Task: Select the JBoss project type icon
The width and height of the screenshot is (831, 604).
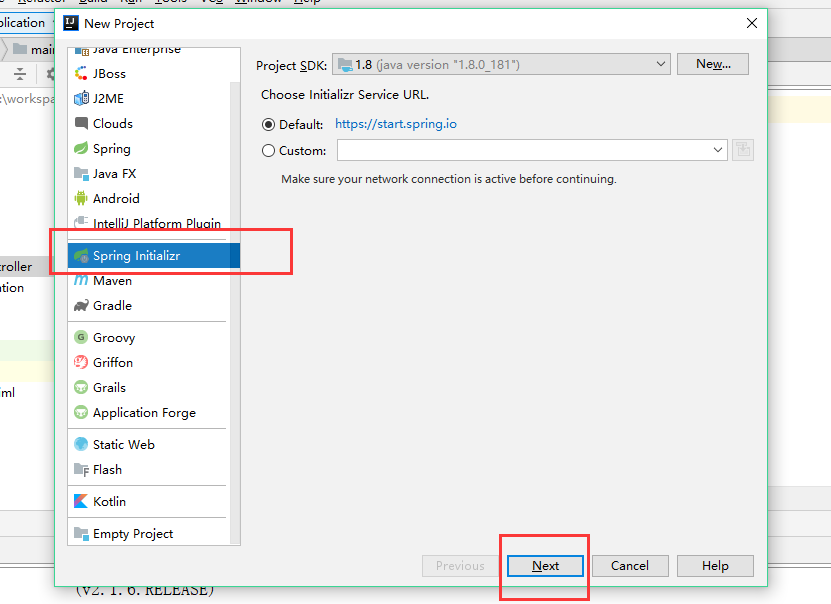Action: (x=81, y=74)
